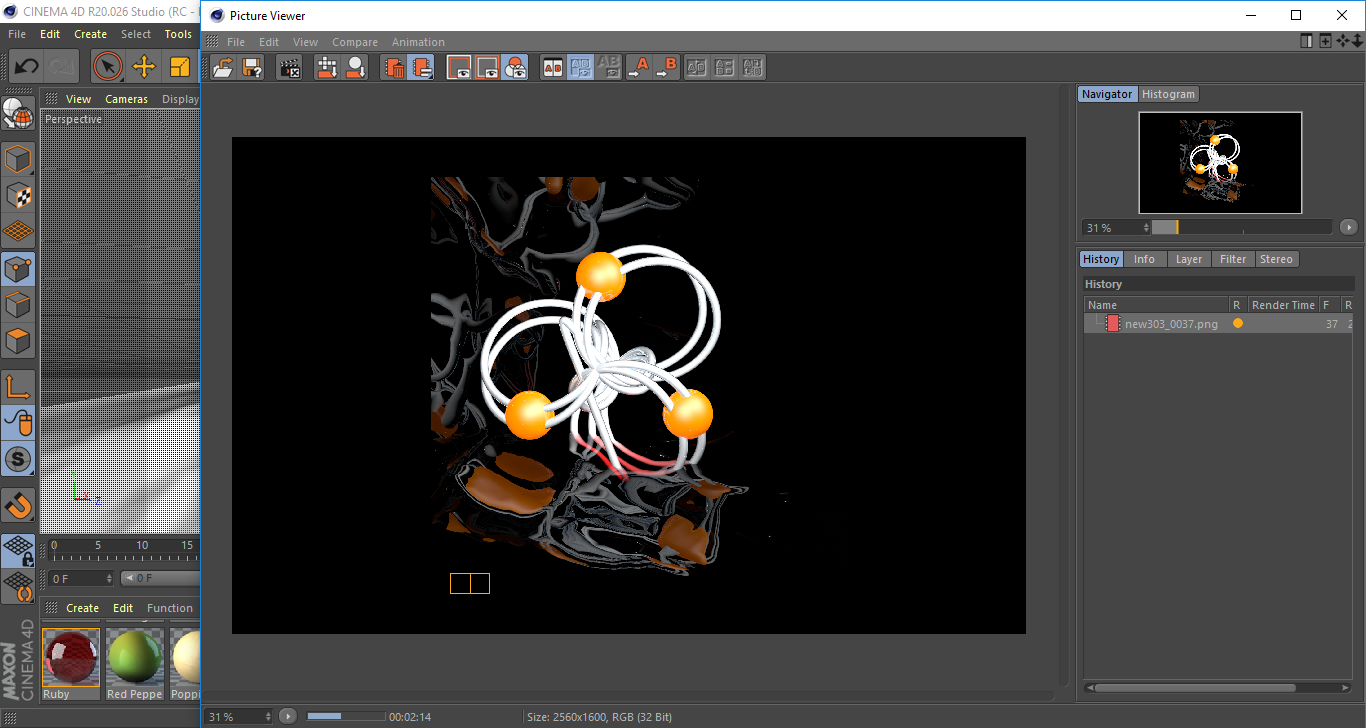Open Picture Viewer Edit menu
The width and height of the screenshot is (1366, 728).
(x=269, y=42)
